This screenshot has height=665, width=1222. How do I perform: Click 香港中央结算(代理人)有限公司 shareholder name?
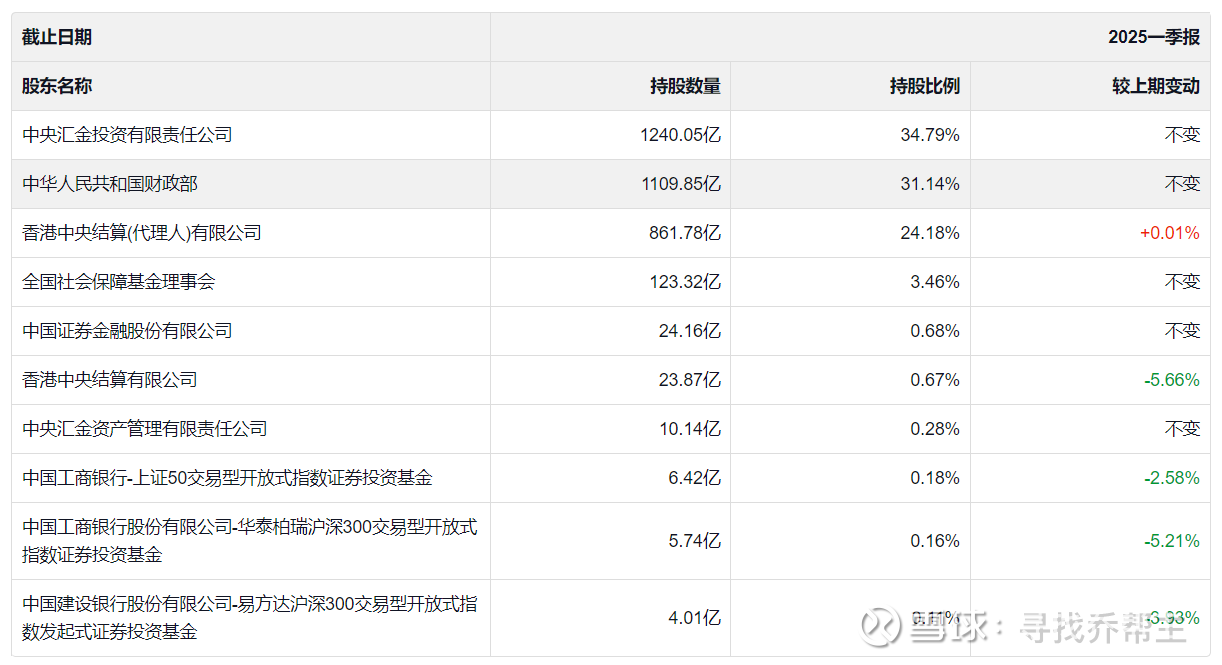pos(142,233)
